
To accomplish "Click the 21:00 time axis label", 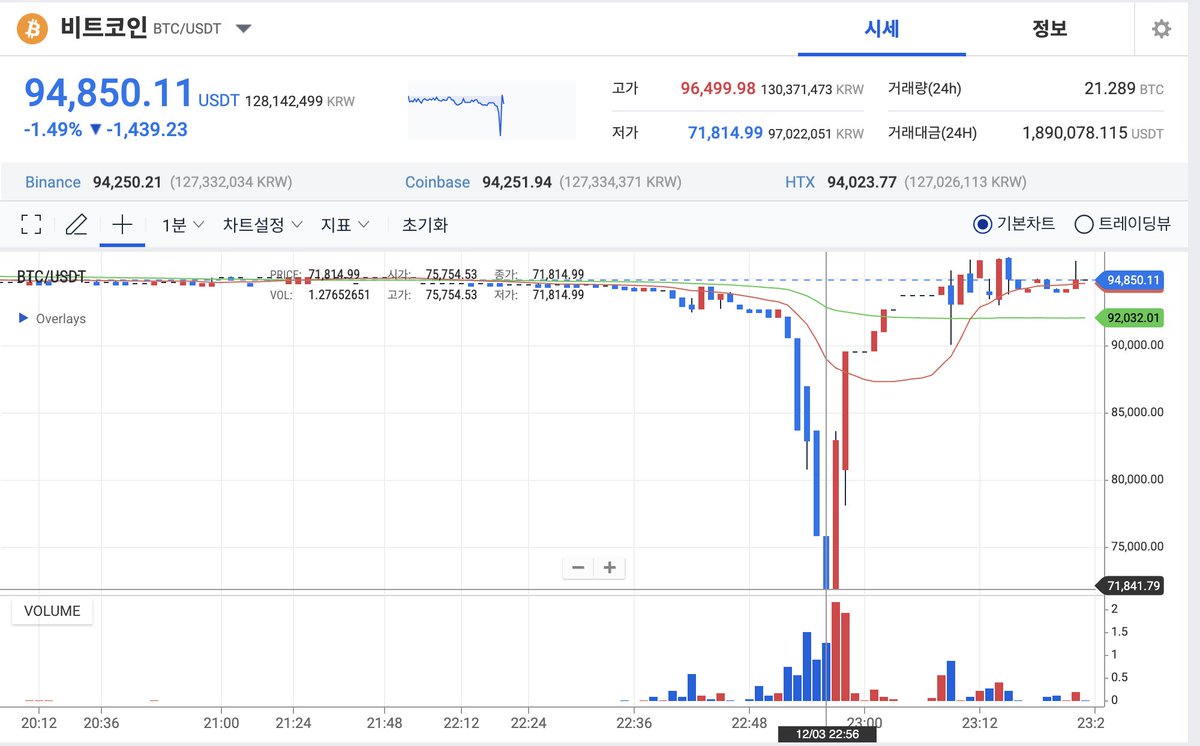I will coord(220,723).
